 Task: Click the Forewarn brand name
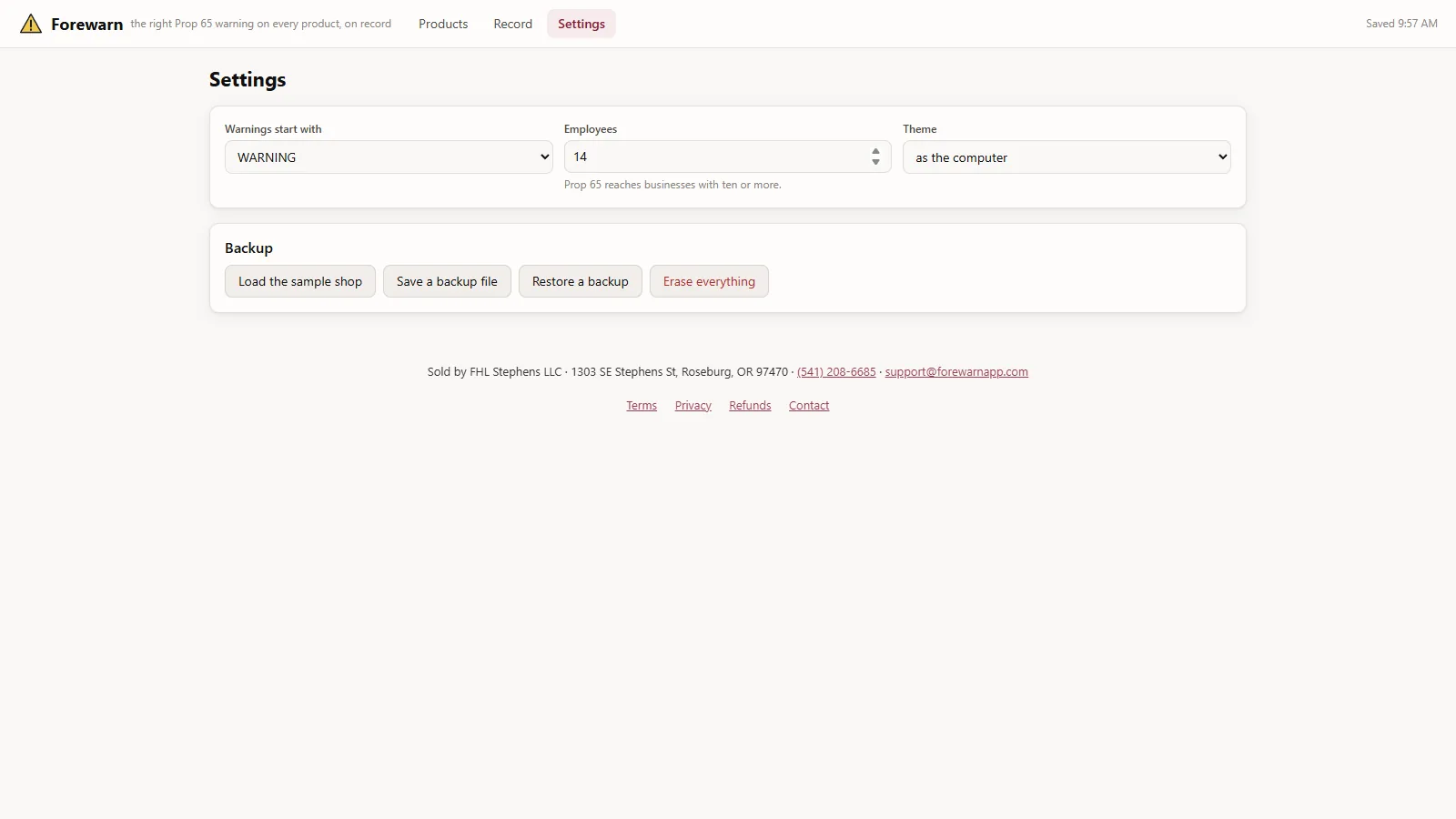(x=86, y=25)
